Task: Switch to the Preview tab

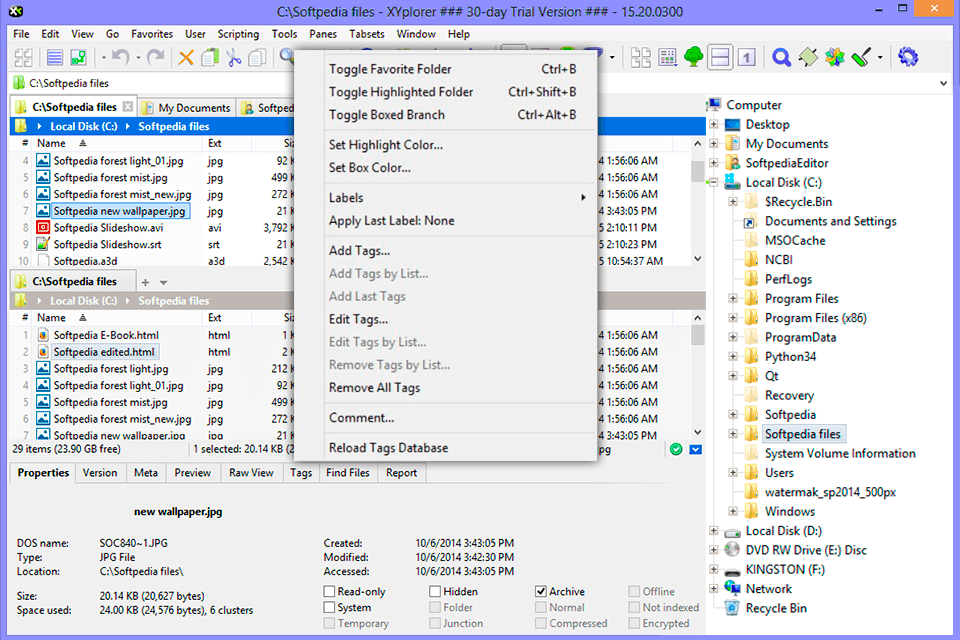Action: pyautogui.click(x=192, y=472)
